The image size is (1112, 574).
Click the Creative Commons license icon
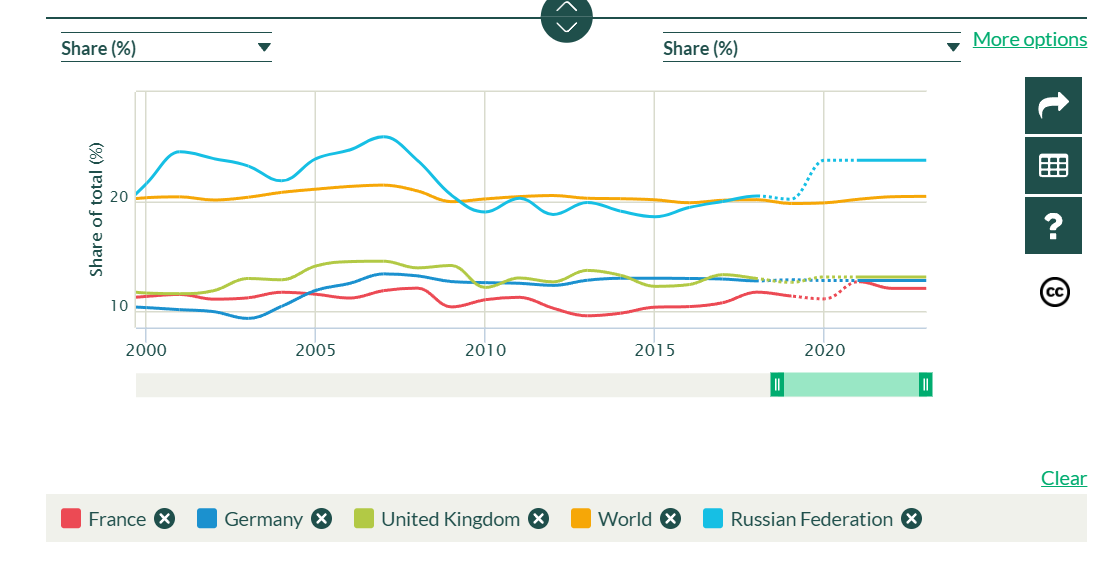(x=1054, y=291)
